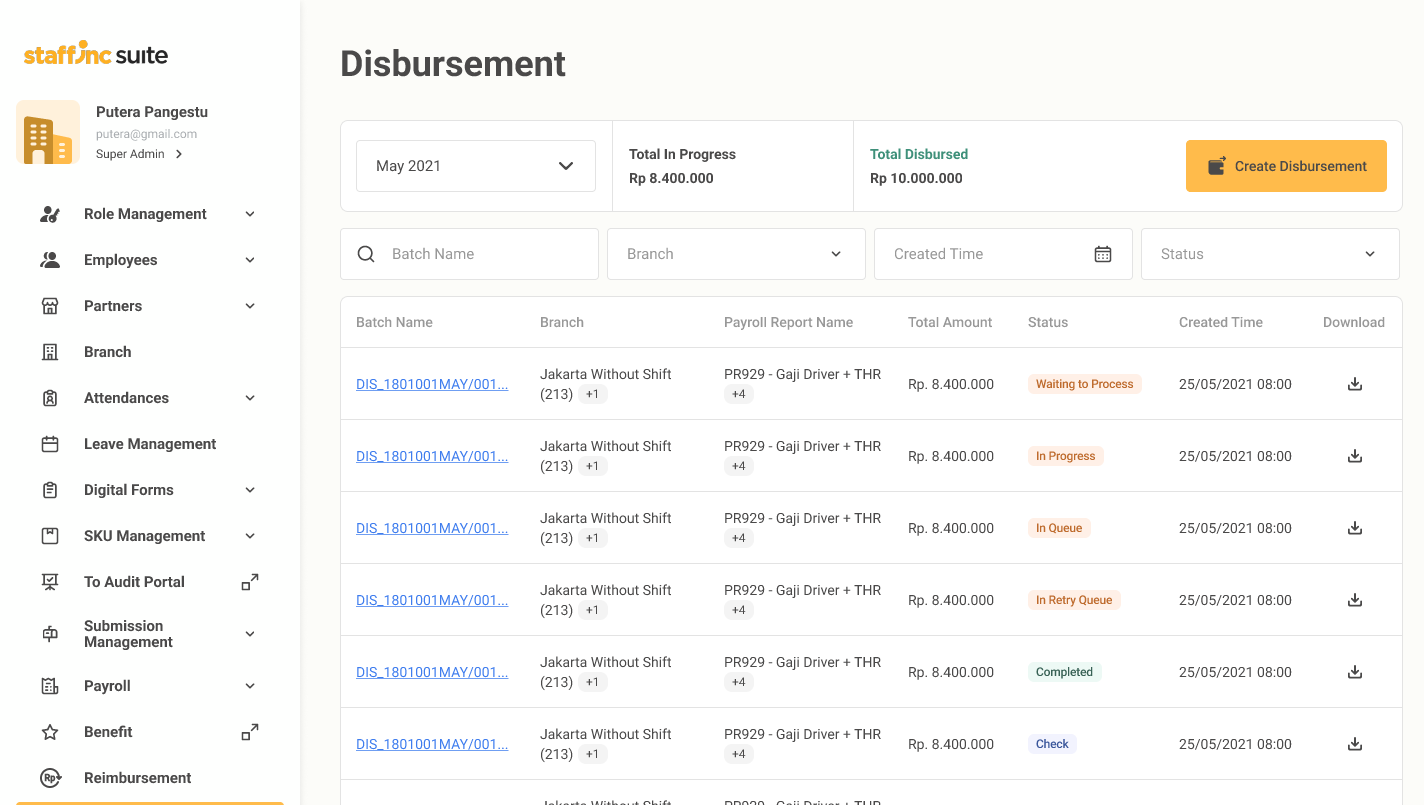
Task: Click the company building avatar
Action: click(48, 132)
